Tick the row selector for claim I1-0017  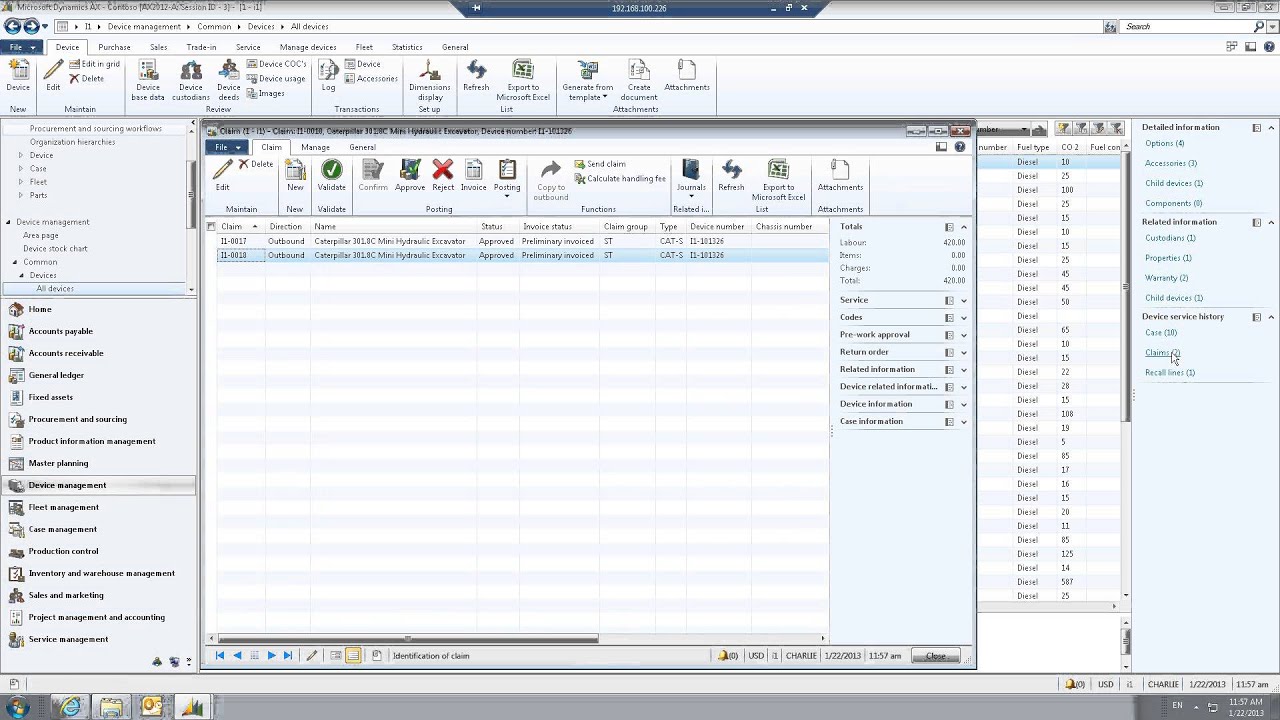pyautogui.click(x=211, y=241)
